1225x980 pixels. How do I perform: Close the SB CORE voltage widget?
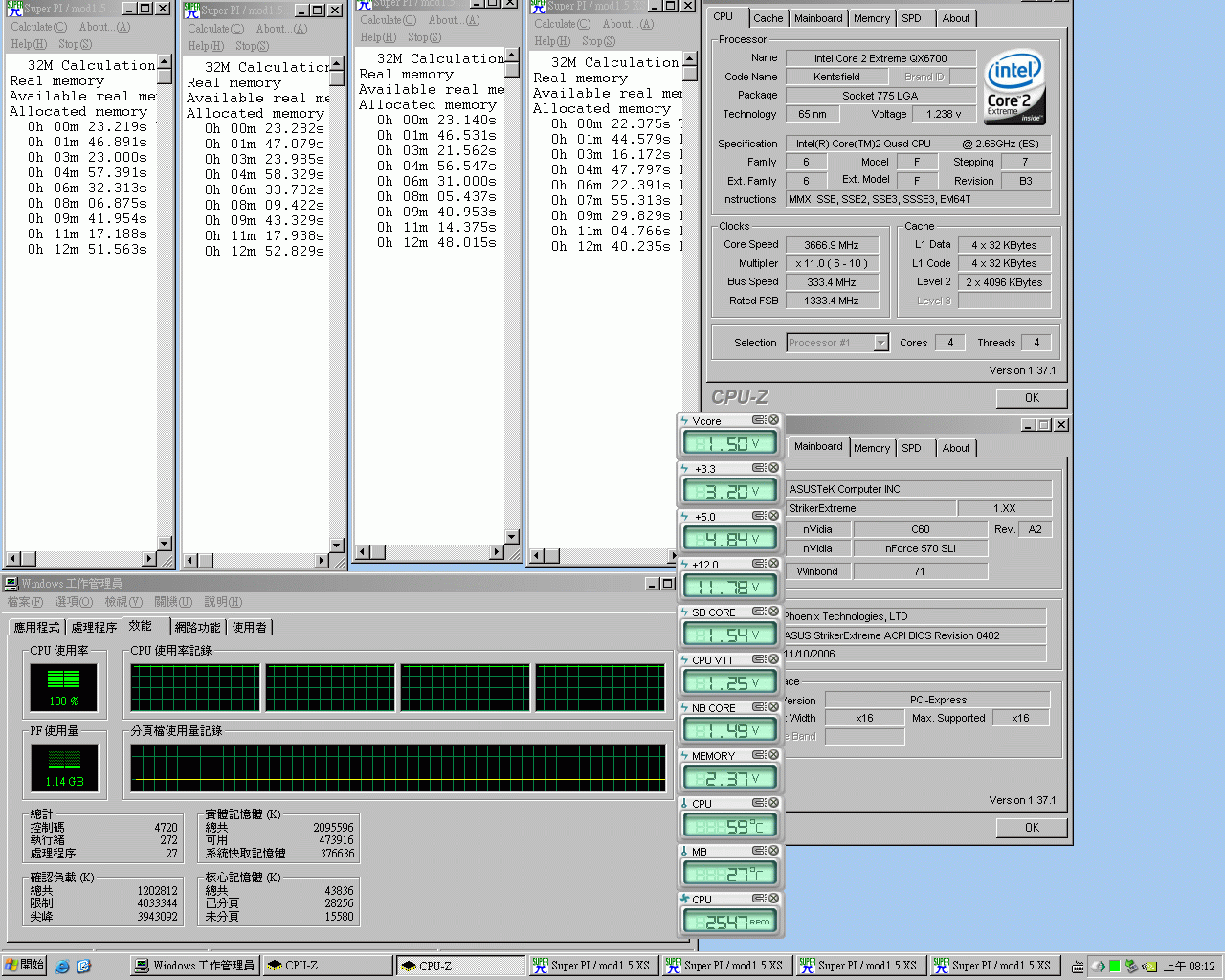tap(773, 612)
